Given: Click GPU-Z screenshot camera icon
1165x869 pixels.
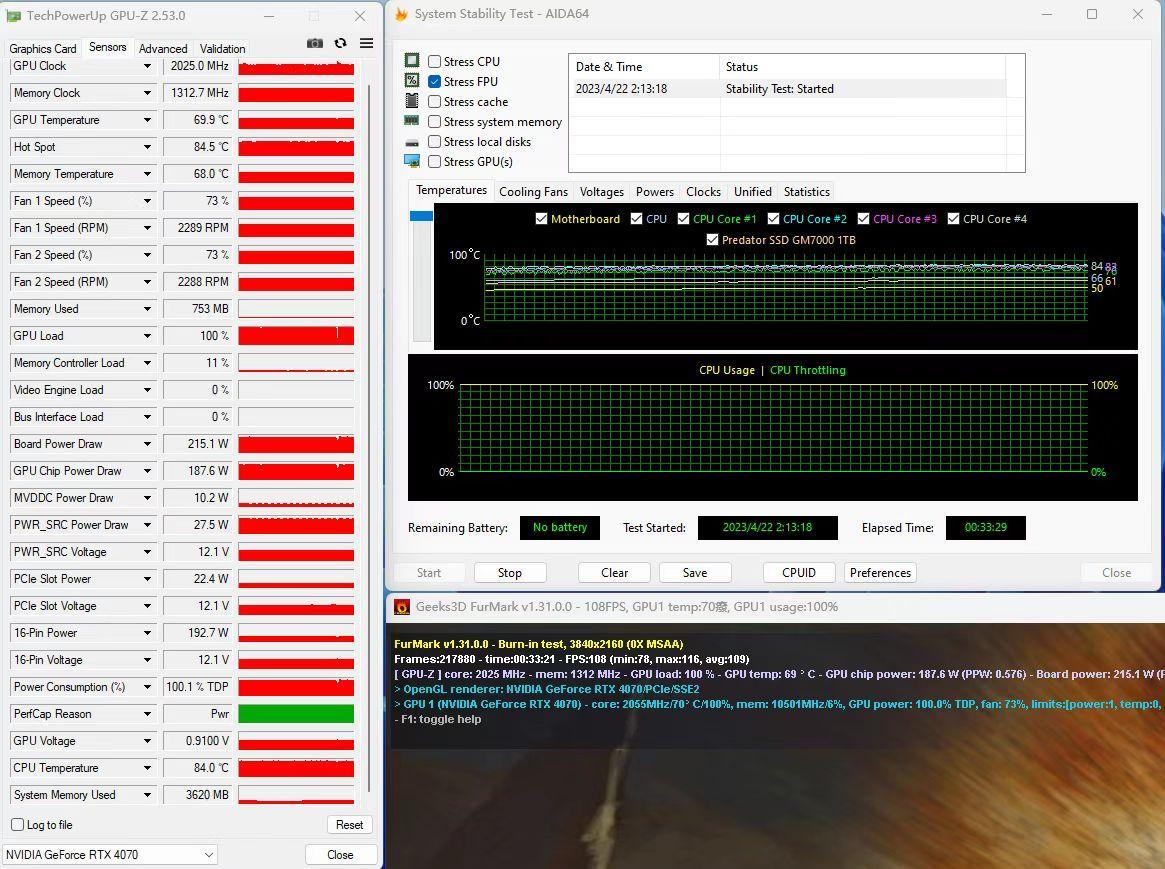Looking at the screenshot, I should click(x=315, y=44).
